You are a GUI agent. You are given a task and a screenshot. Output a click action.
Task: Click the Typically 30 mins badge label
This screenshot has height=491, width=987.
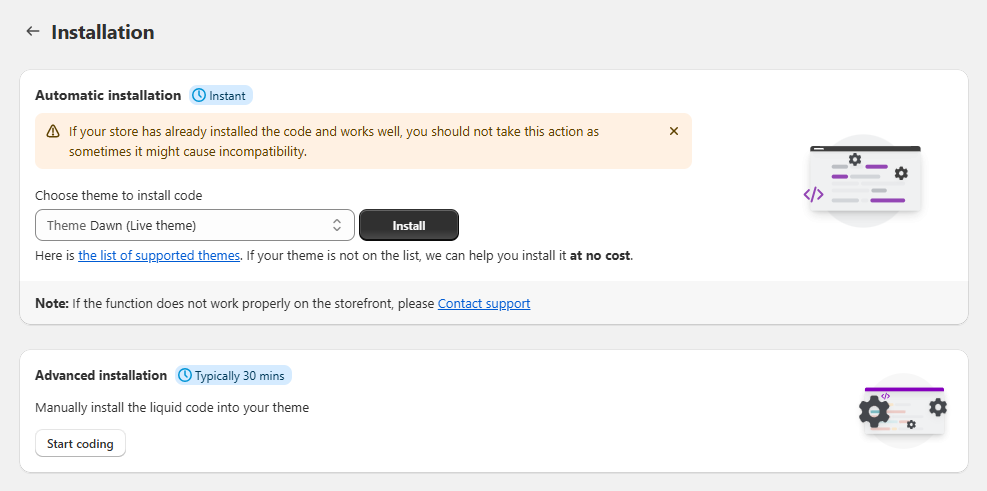[240, 376]
